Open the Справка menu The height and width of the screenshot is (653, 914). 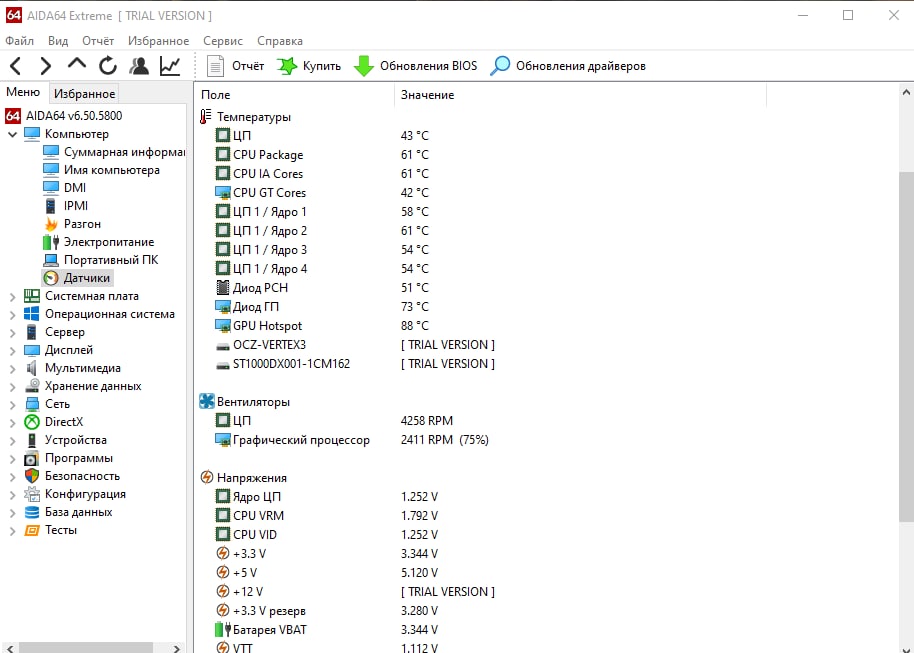pos(280,41)
